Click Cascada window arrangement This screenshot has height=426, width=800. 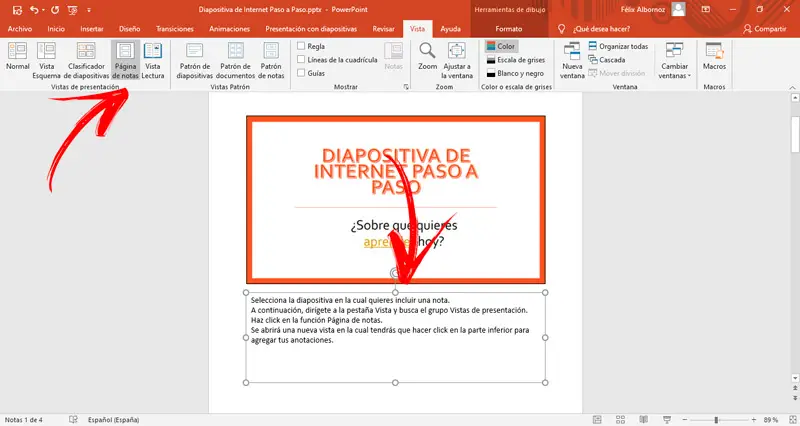607,60
